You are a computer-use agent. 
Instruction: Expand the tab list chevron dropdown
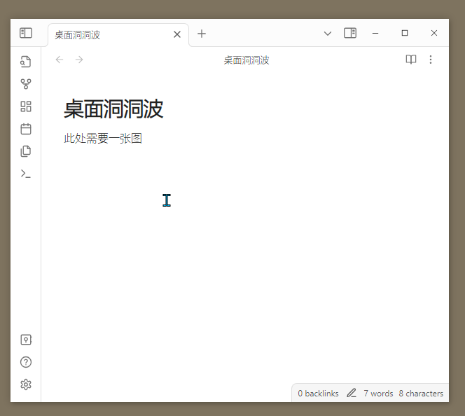coord(327,33)
